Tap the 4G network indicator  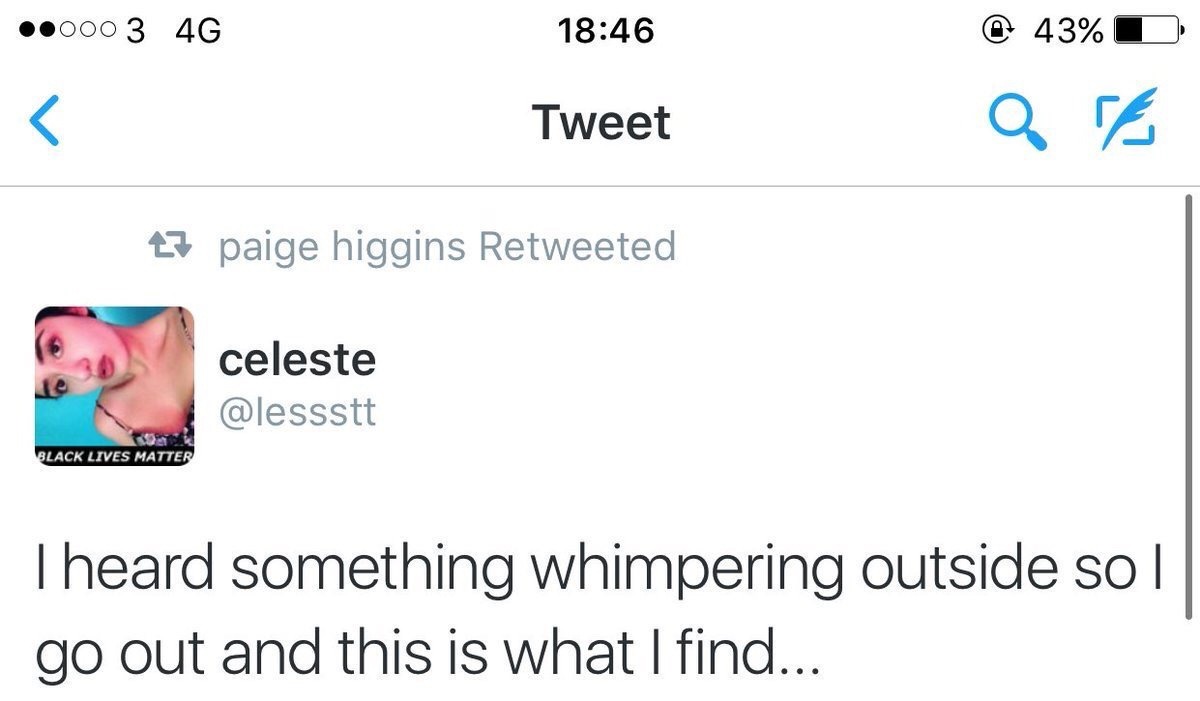point(197,31)
